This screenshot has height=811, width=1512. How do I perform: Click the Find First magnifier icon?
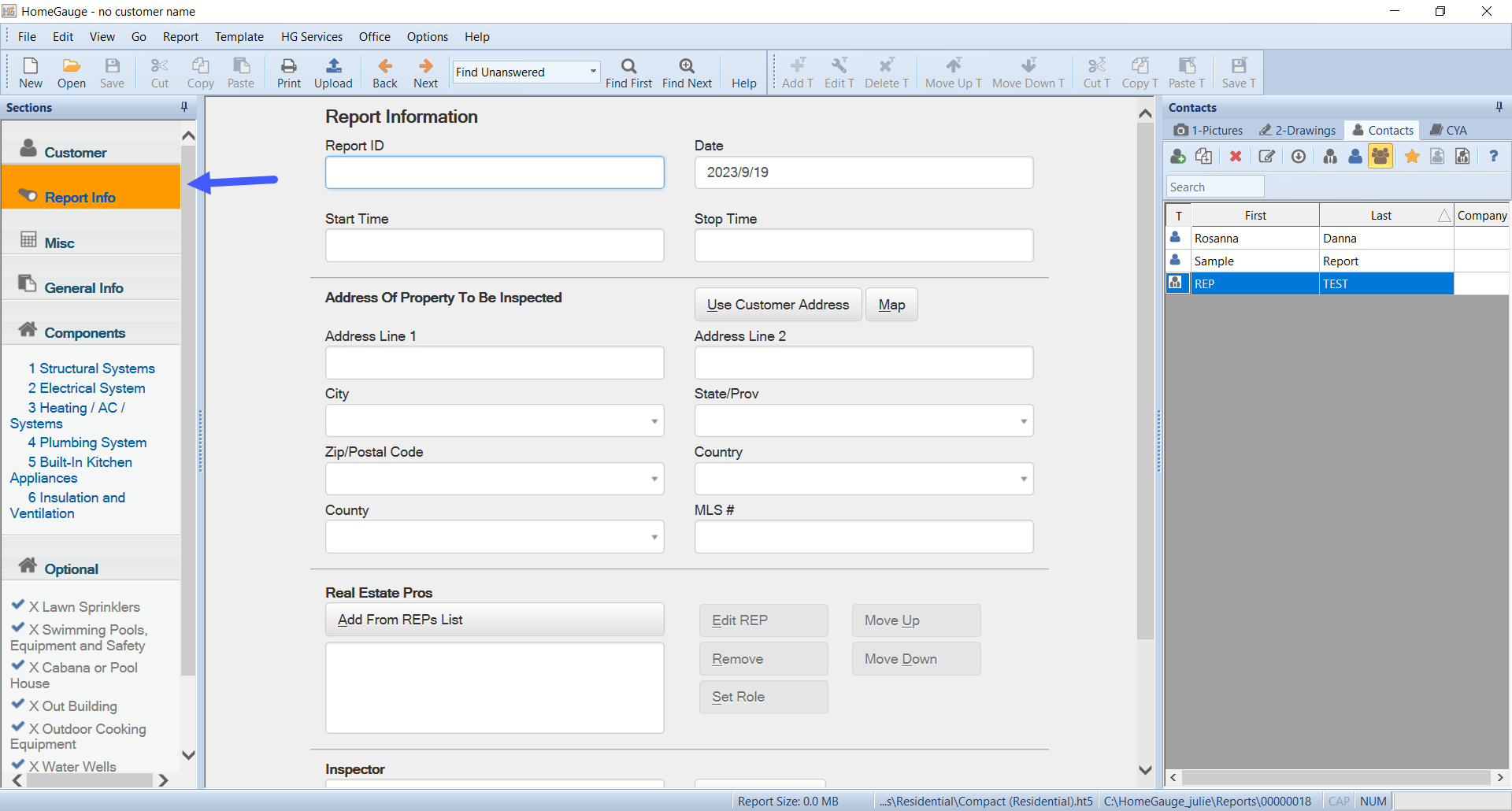[x=628, y=66]
